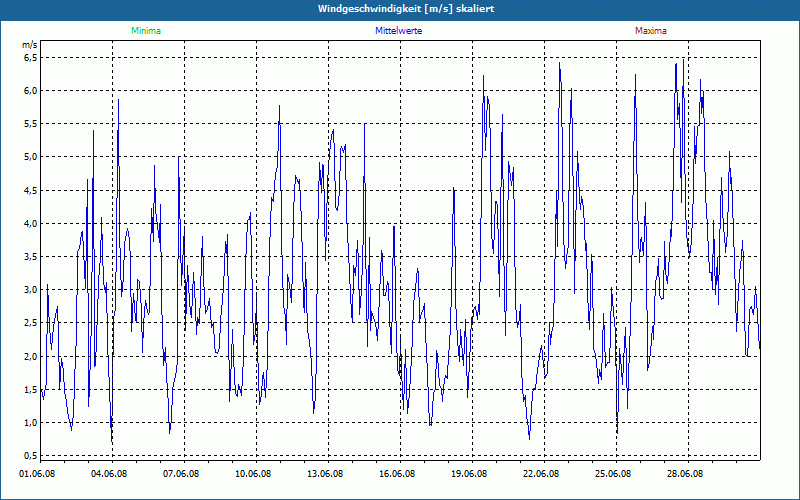Click the 6,5 y-axis value
800x500 pixels.
pos(31,58)
